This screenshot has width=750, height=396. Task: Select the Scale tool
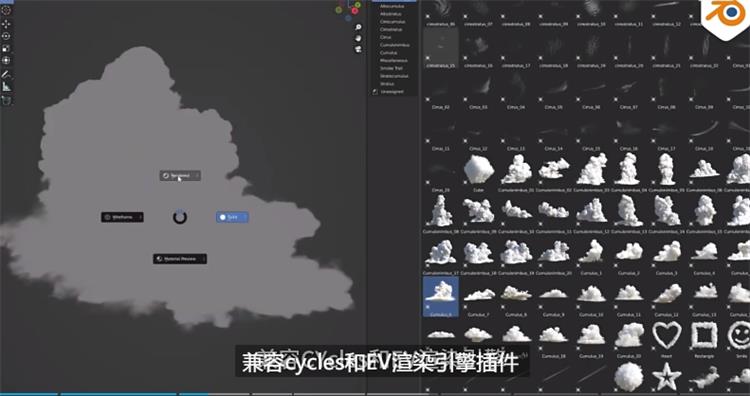point(6,48)
